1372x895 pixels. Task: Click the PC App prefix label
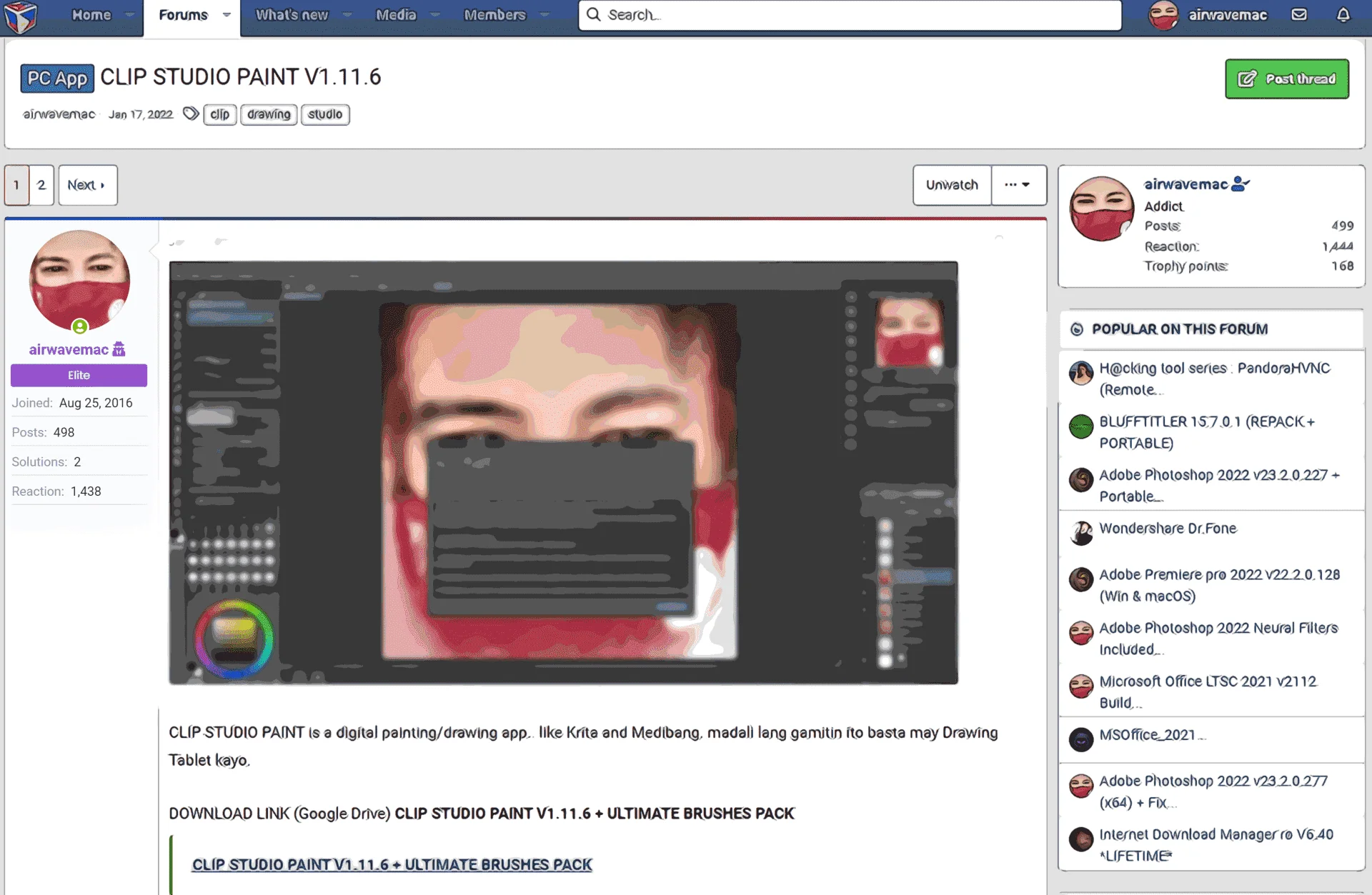coord(57,79)
